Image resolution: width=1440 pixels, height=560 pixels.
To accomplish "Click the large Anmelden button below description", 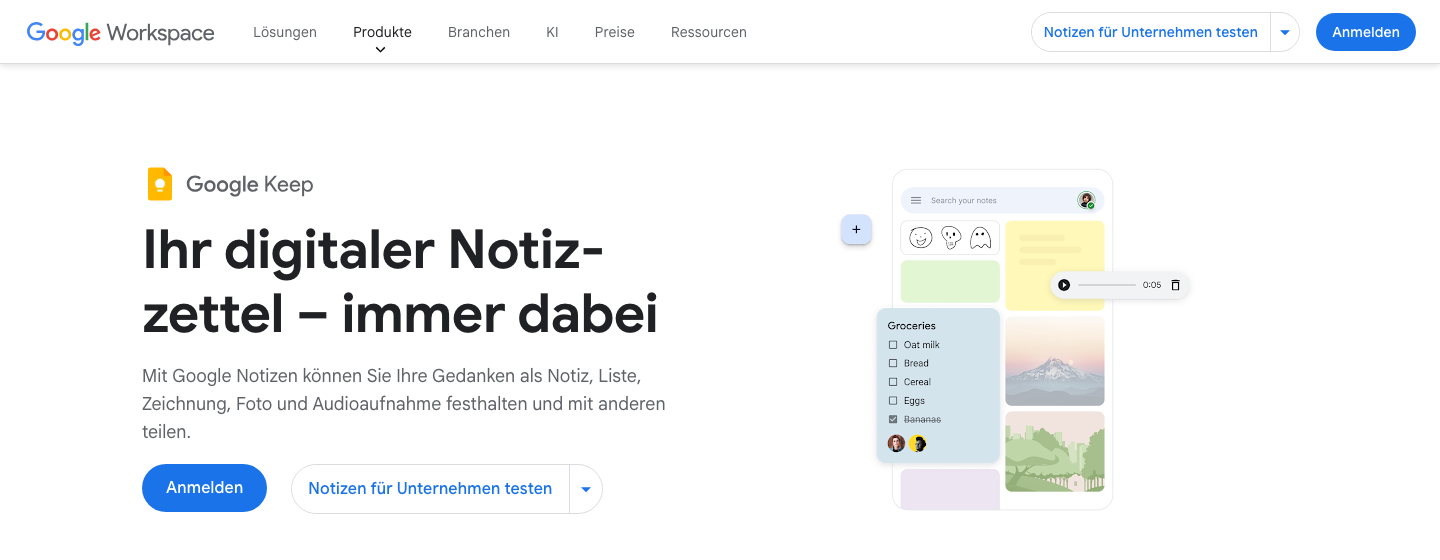I will [204, 488].
